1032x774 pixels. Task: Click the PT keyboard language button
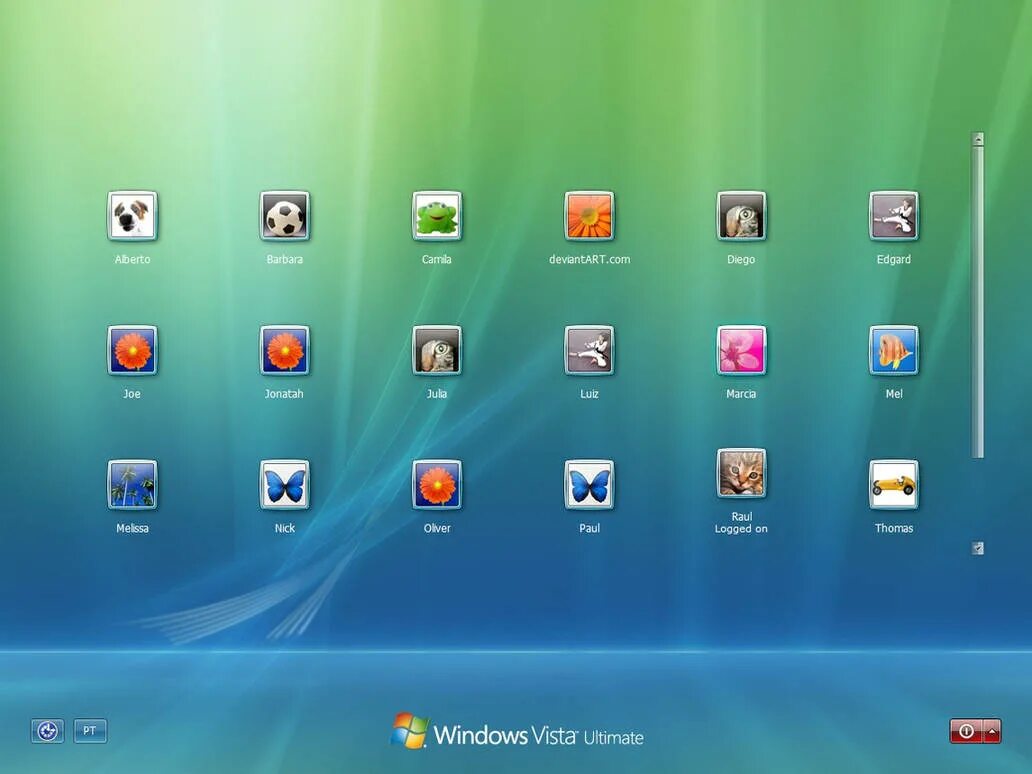90,731
